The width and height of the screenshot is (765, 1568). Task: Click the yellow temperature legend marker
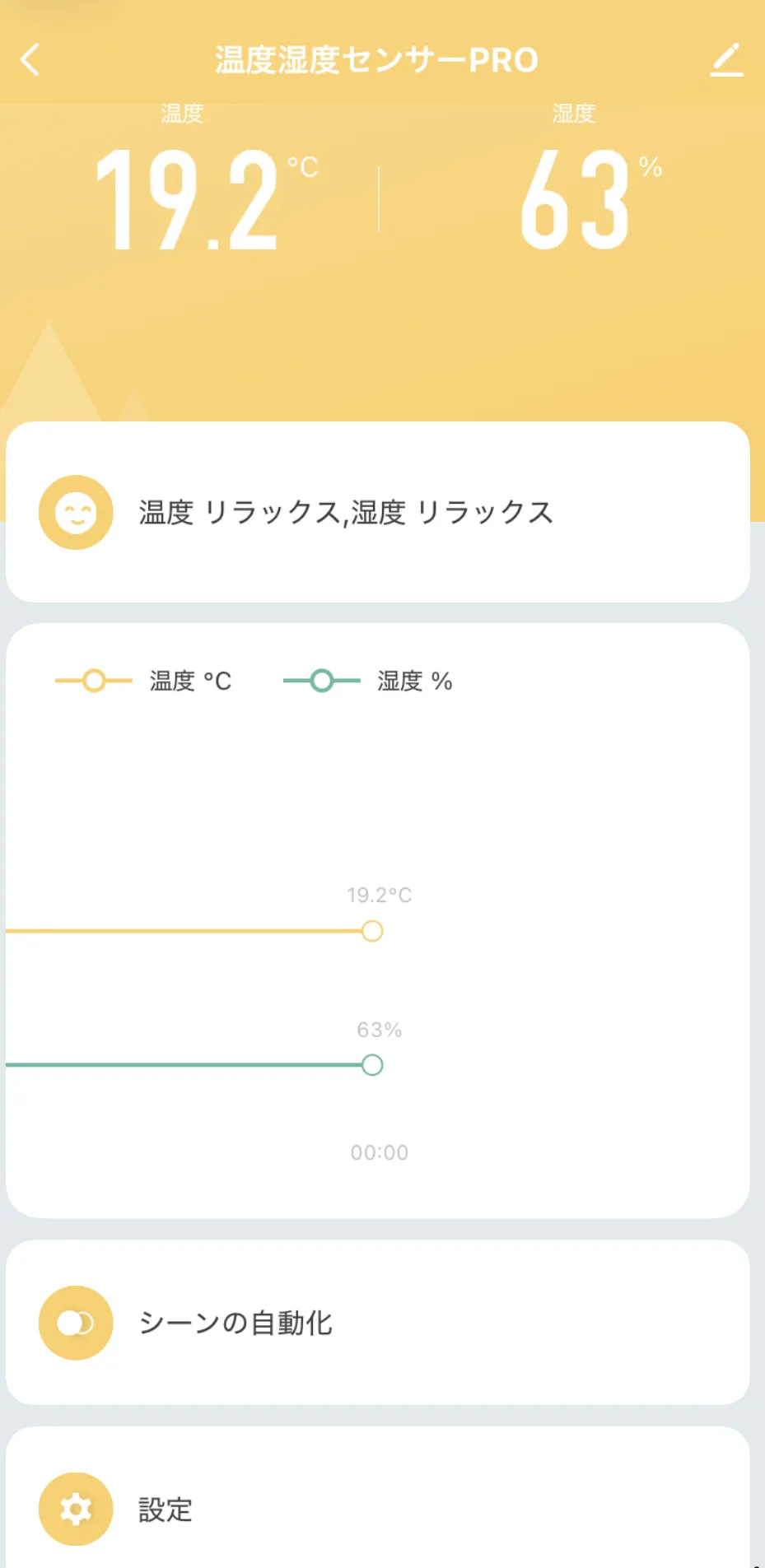tap(94, 681)
